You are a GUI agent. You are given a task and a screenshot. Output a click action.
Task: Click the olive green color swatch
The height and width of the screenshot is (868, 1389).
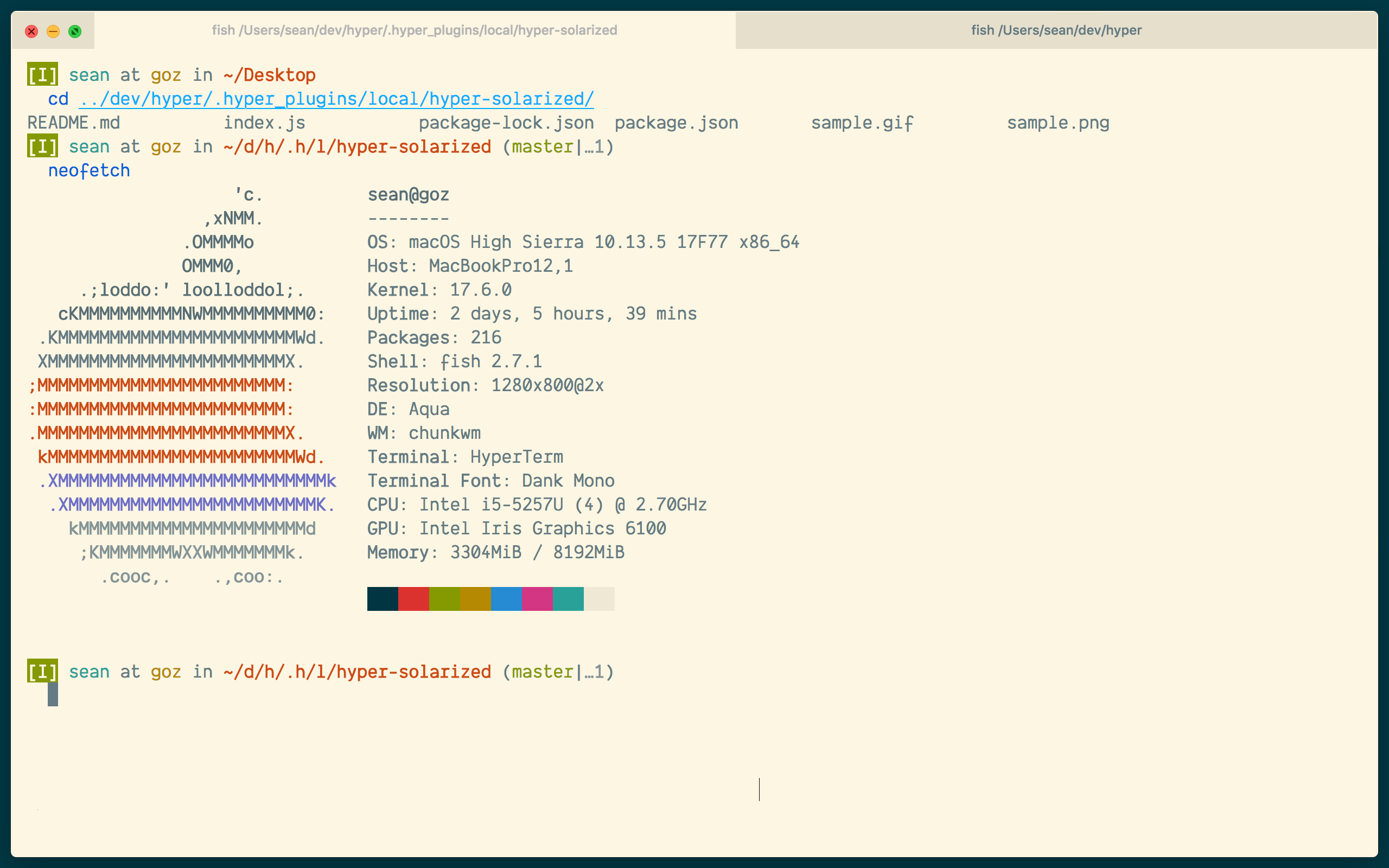444,599
